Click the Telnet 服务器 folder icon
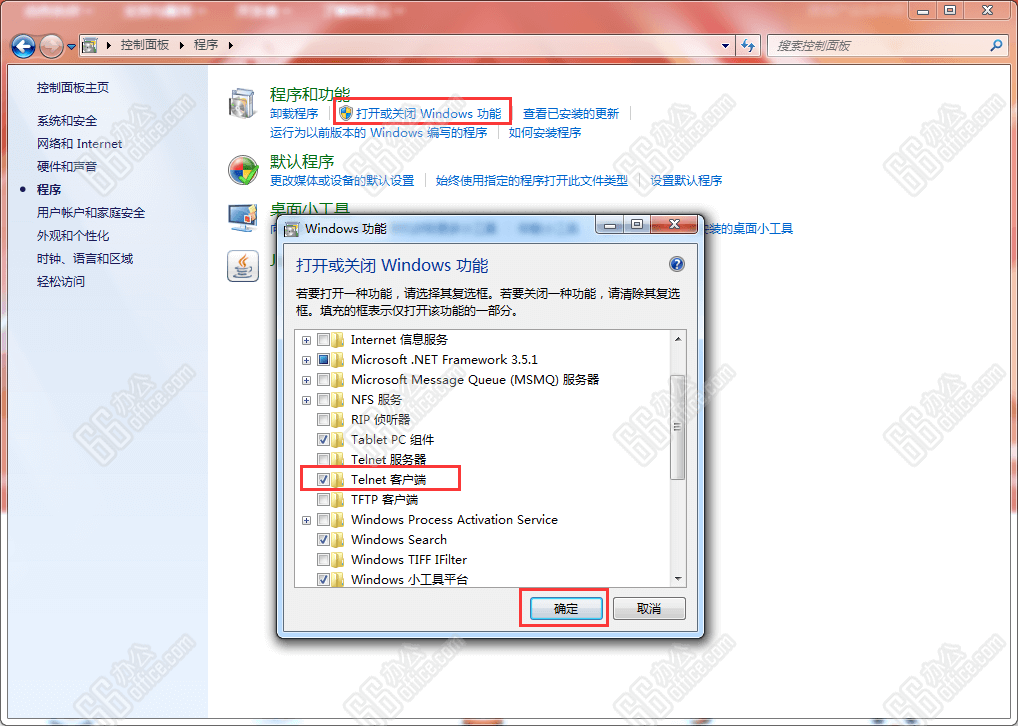 click(x=338, y=460)
